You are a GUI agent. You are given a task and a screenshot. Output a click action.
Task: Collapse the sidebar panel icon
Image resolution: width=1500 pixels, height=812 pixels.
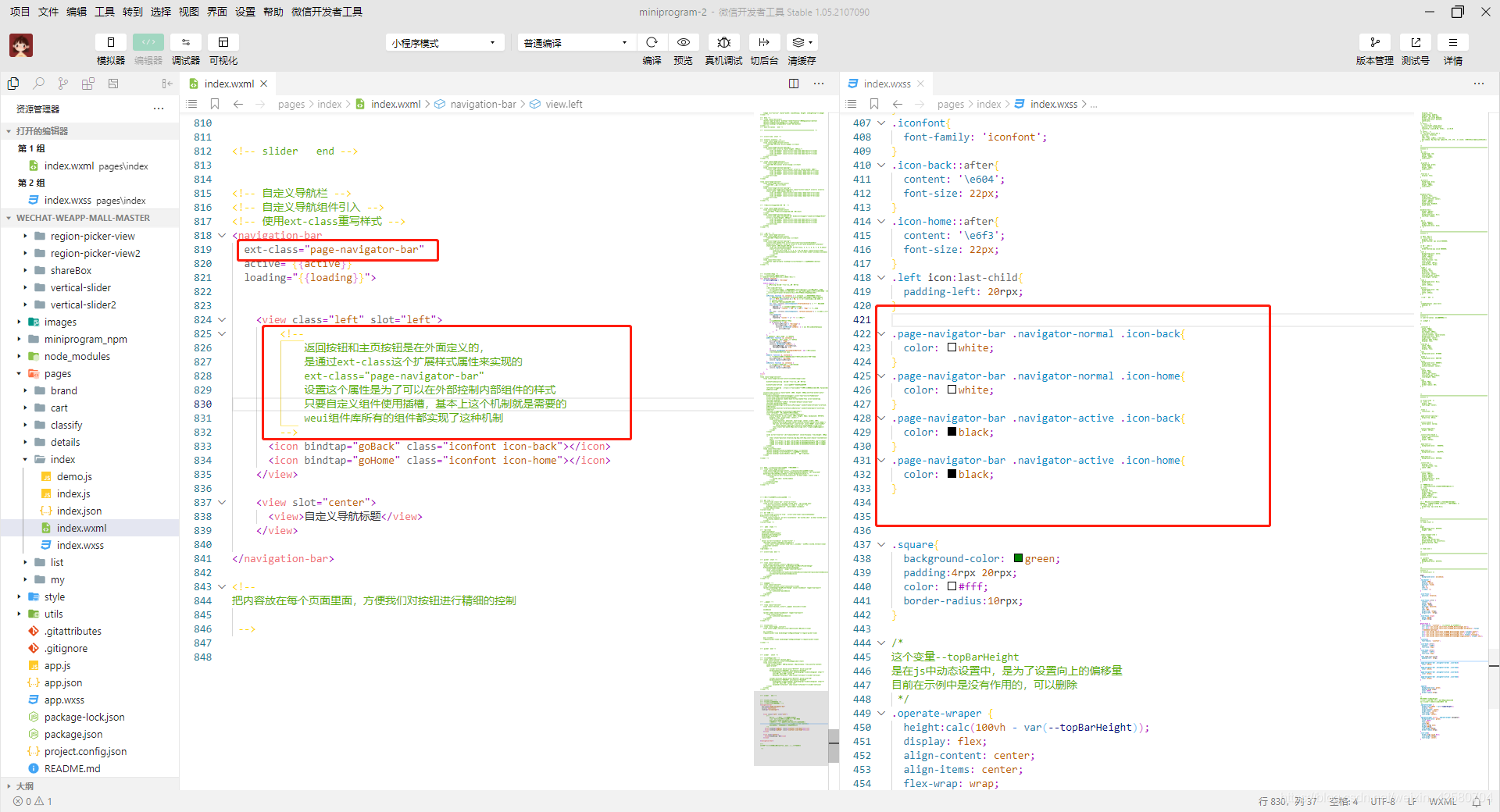pos(166,84)
